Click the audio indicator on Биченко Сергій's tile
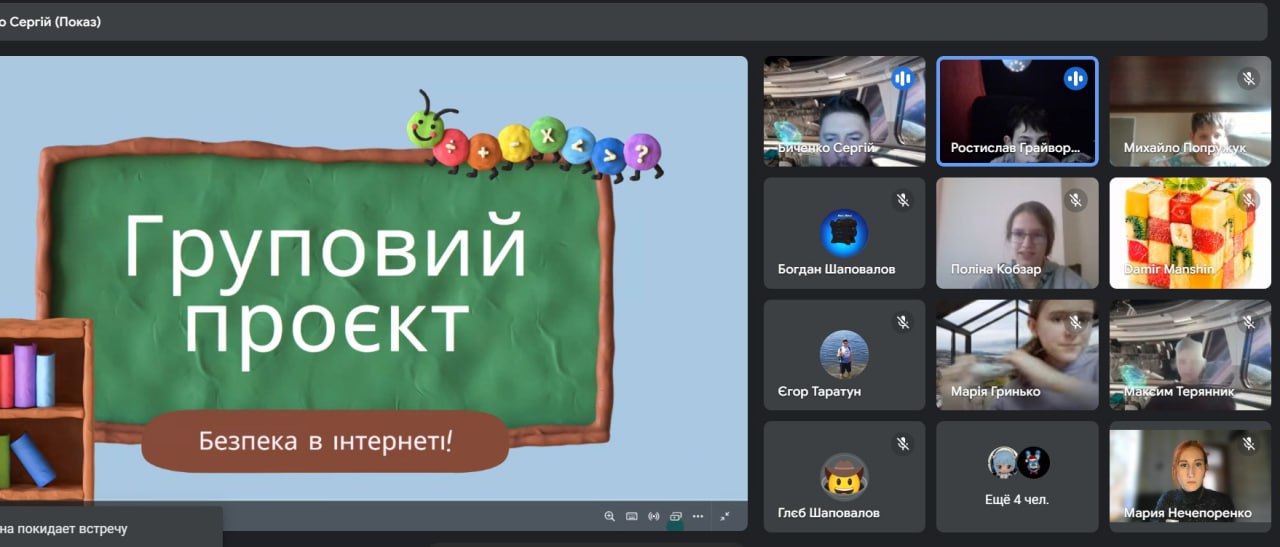The image size is (1280, 547). click(x=903, y=78)
